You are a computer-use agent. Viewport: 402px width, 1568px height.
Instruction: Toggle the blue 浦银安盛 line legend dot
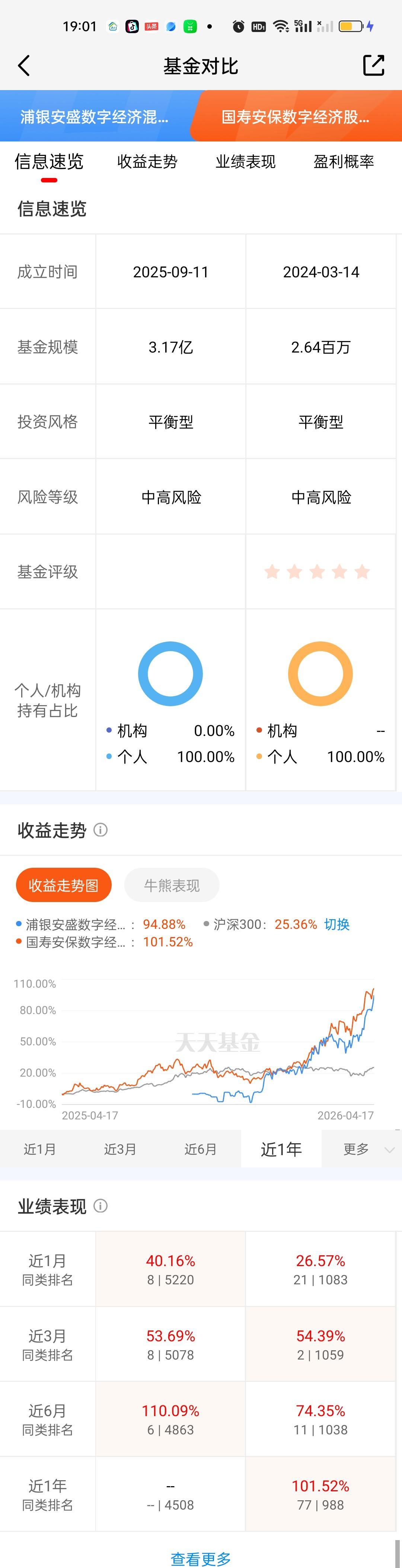(18, 924)
